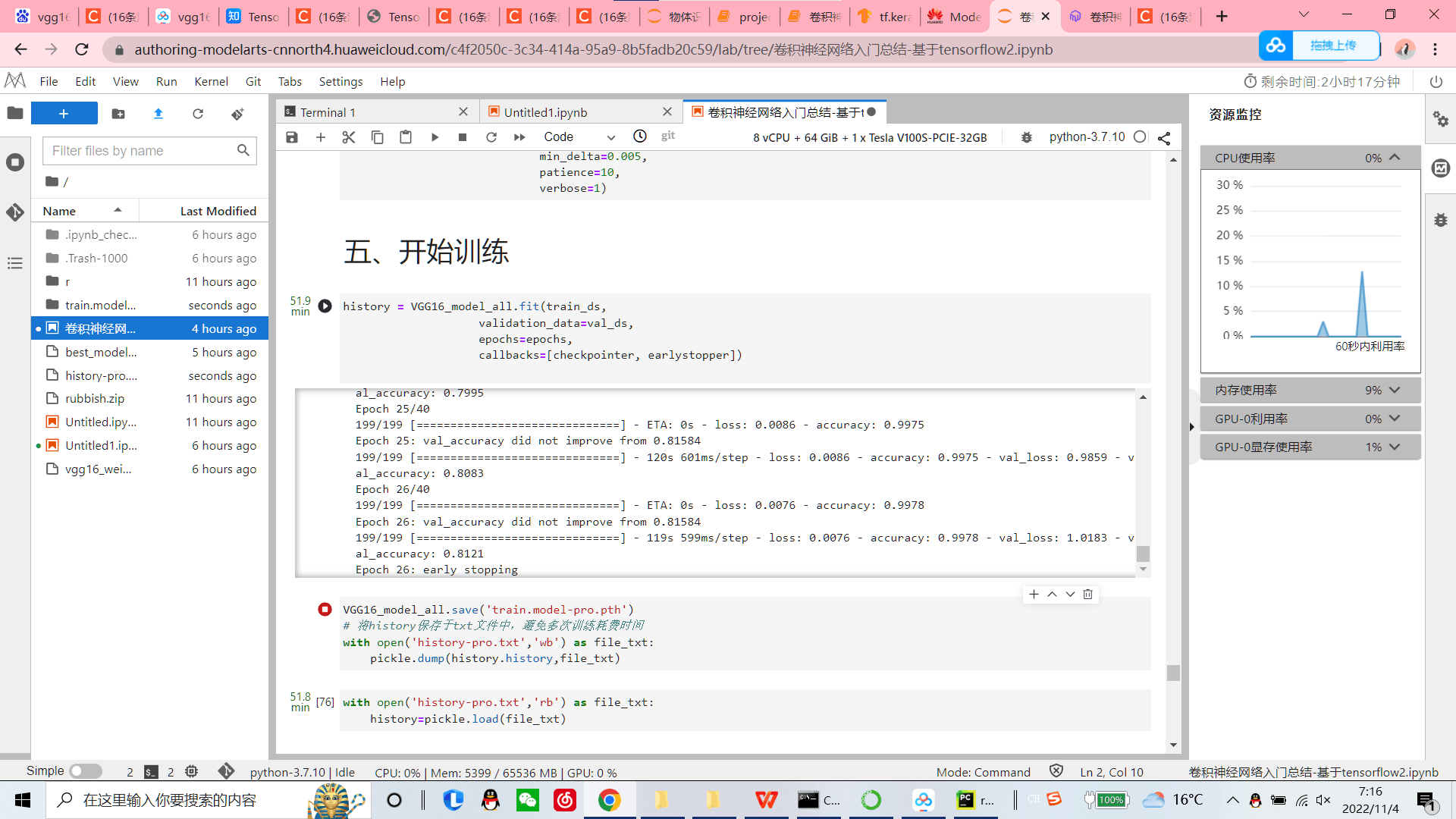Run the selected cell with the play icon
This screenshot has height=819, width=1456.
[x=435, y=137]
